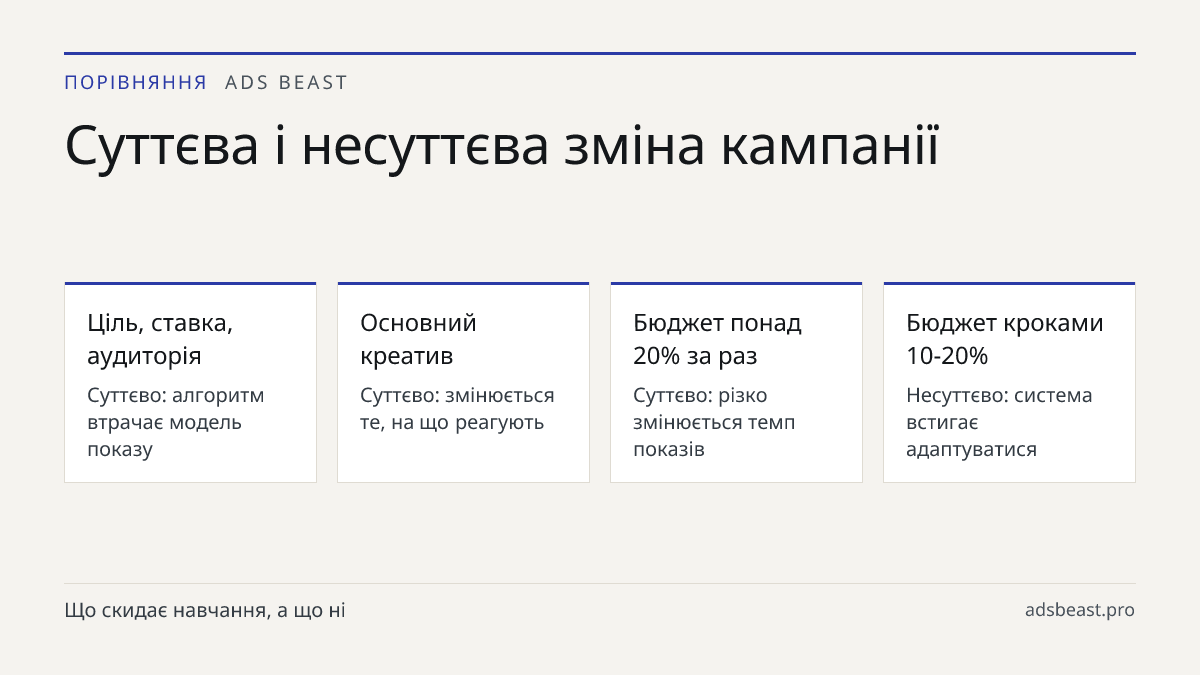
Task: Click the Основний креатив card heading
Action: tap(418, 339)
